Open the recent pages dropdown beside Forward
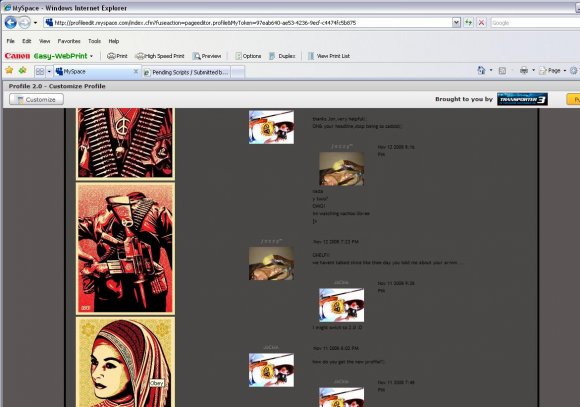580x407 pixels. [x=35, y=23]
